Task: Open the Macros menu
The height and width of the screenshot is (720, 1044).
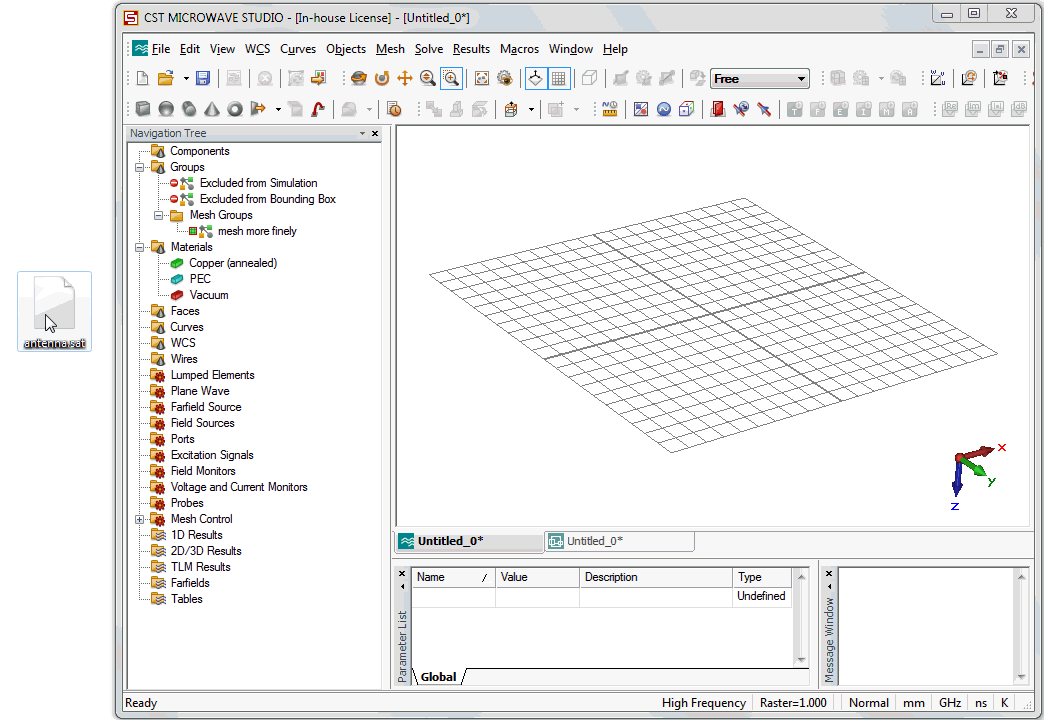Action: 519,49
